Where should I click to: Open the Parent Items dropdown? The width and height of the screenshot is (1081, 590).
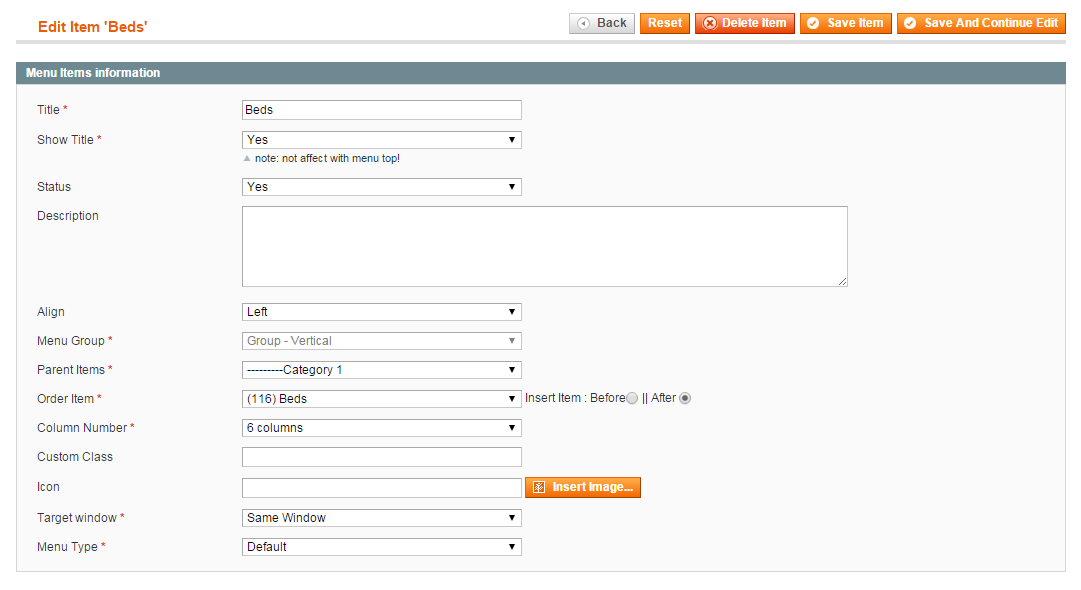click(x=381, y=370)
